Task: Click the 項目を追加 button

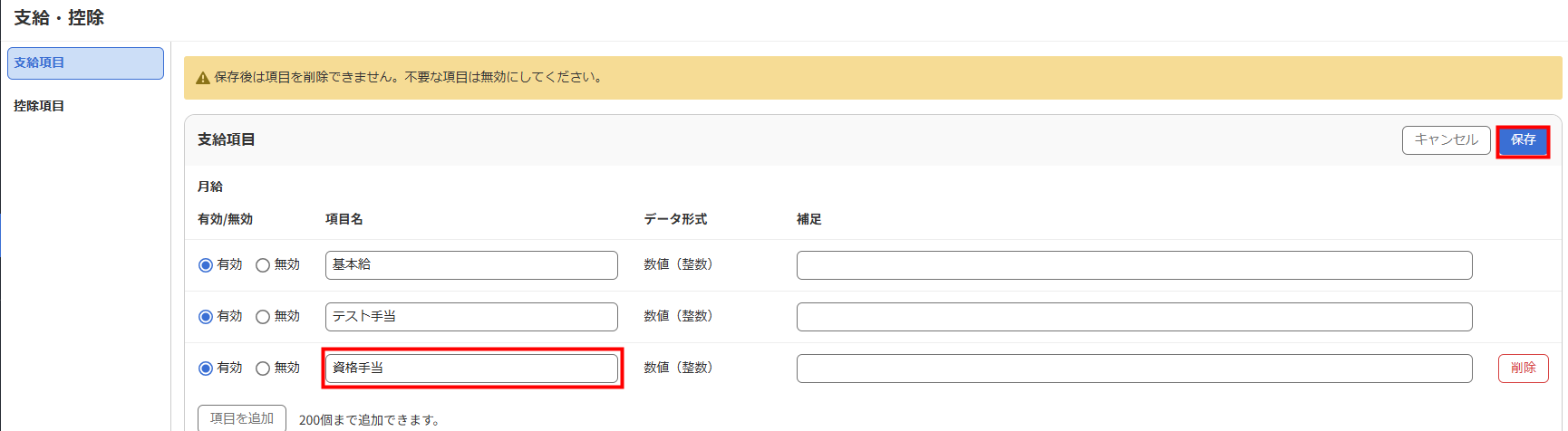Action: [242, 418]
